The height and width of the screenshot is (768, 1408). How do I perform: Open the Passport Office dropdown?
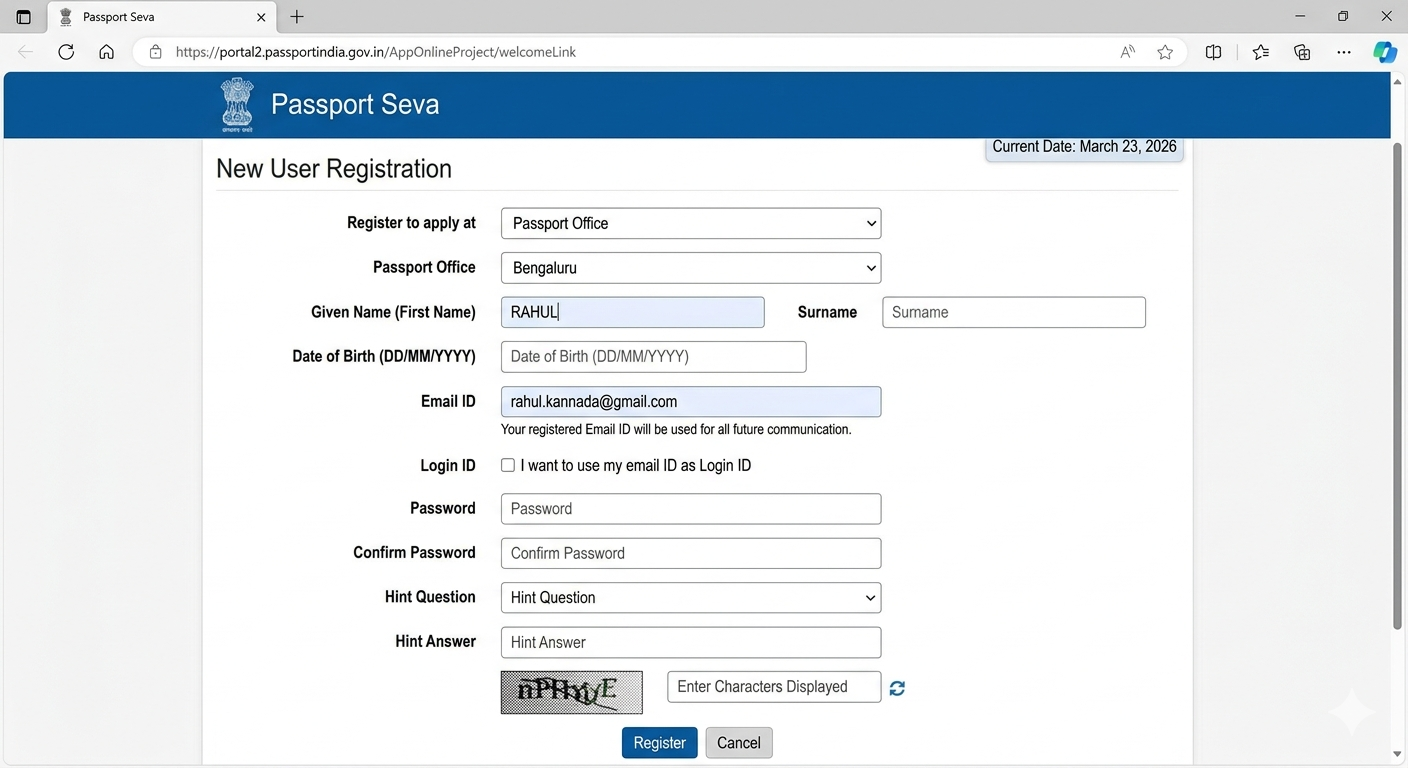tap(690, 267)
